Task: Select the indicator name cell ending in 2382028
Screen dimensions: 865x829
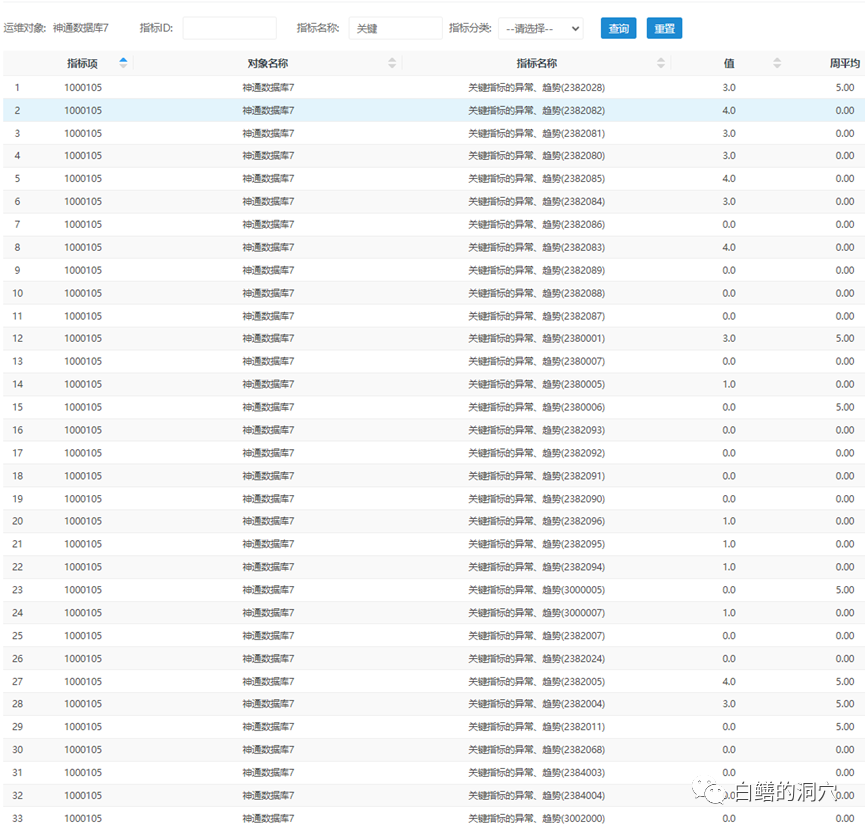Action: [x=536, y=88]
